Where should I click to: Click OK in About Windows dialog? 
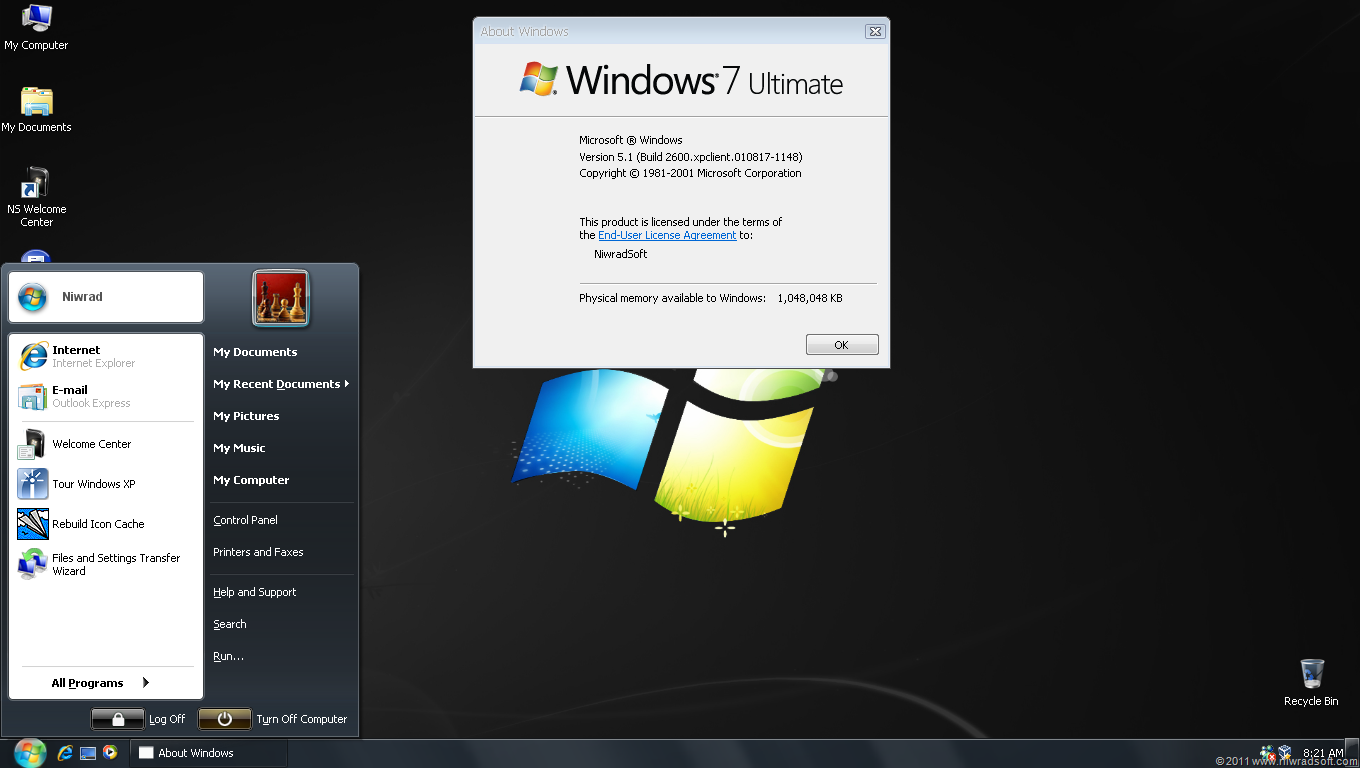pyautogui.click(x=842, y=345)
